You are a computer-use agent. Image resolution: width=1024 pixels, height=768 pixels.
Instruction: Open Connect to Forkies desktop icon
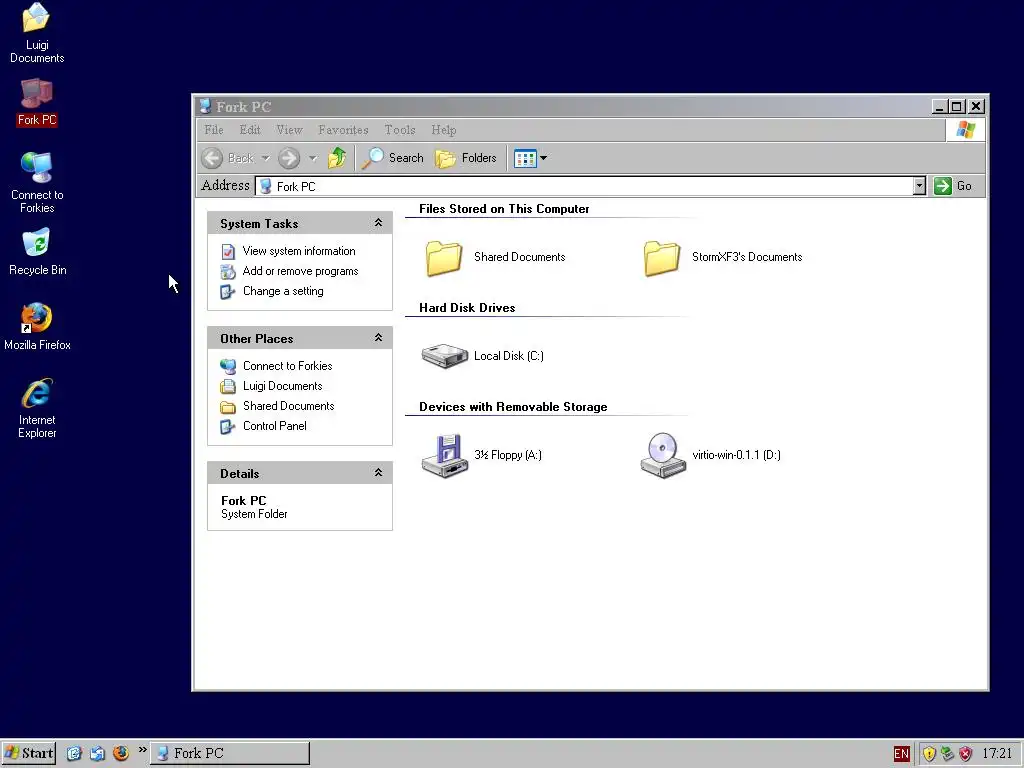37,182
